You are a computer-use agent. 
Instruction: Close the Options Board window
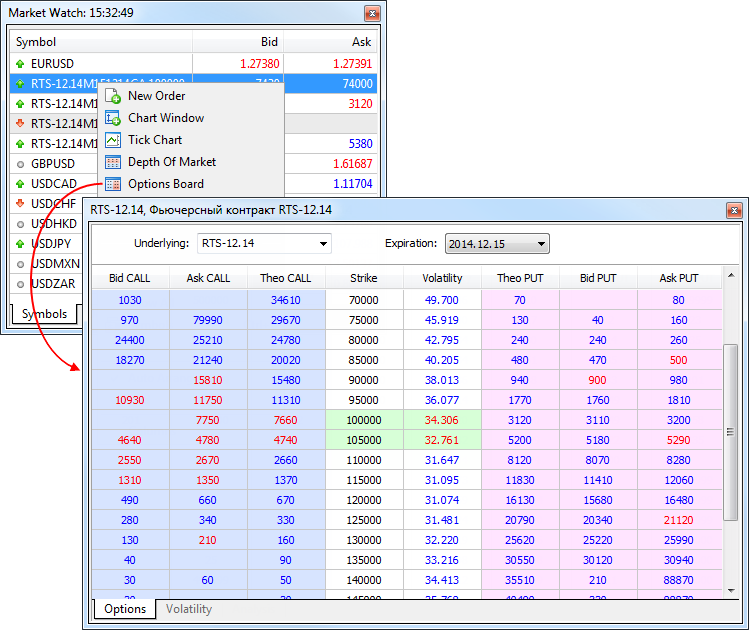click(x=734, y=210)
